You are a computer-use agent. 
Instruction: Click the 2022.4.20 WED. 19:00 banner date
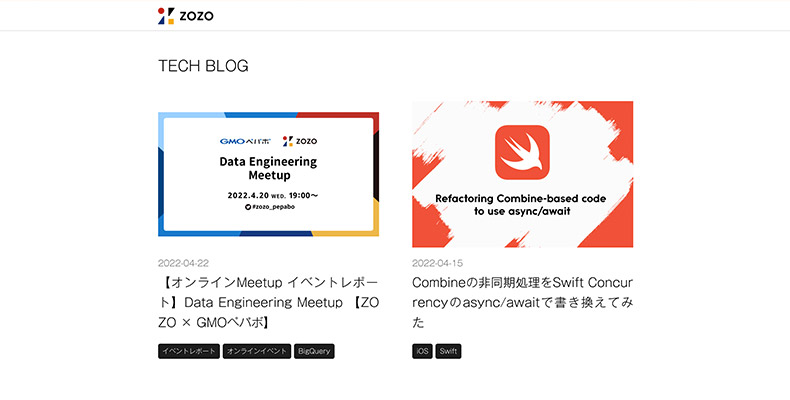coord(273,195)
